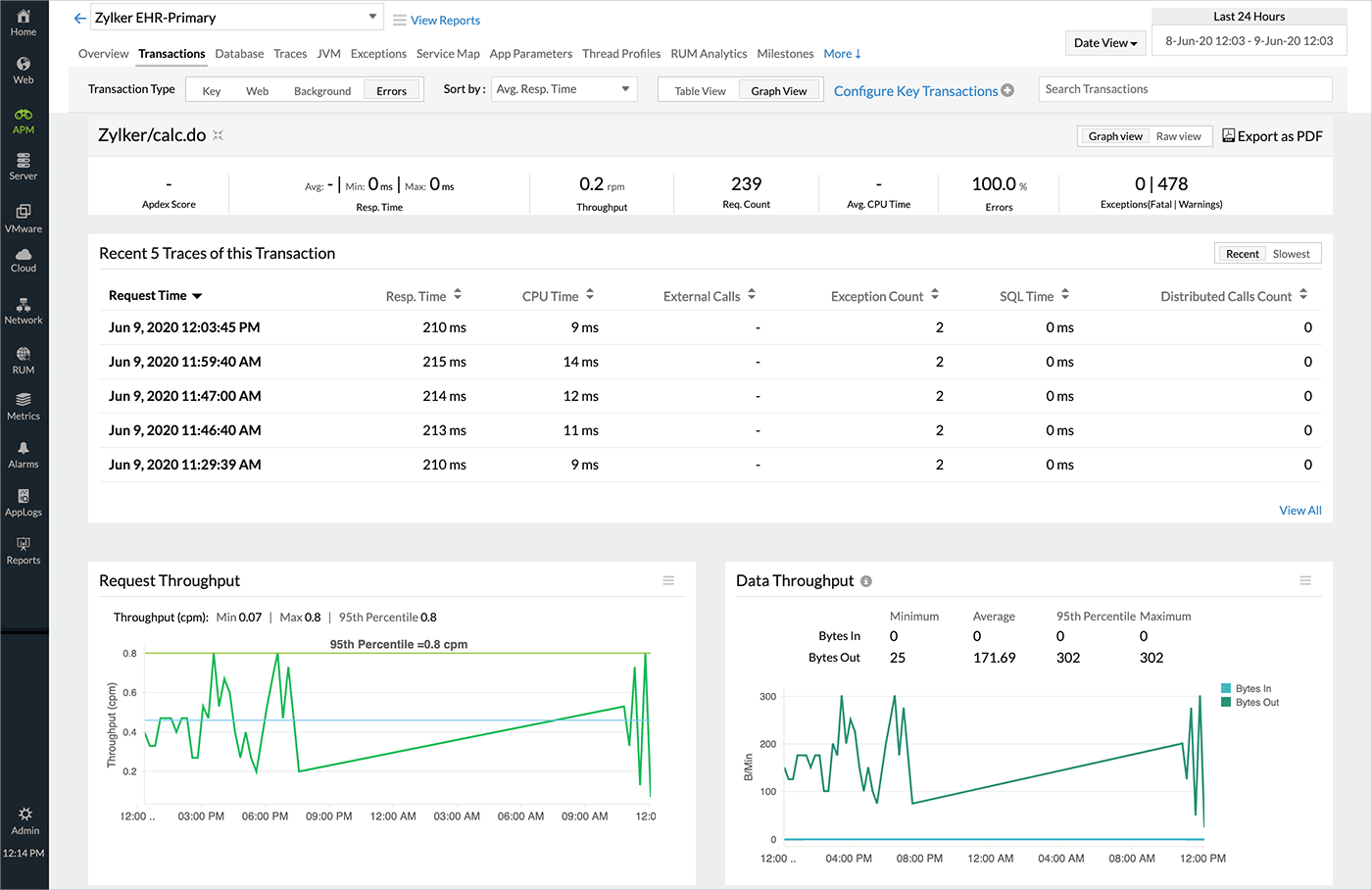
Task: Open the Date View dropdown
Action: (1105, 43)
